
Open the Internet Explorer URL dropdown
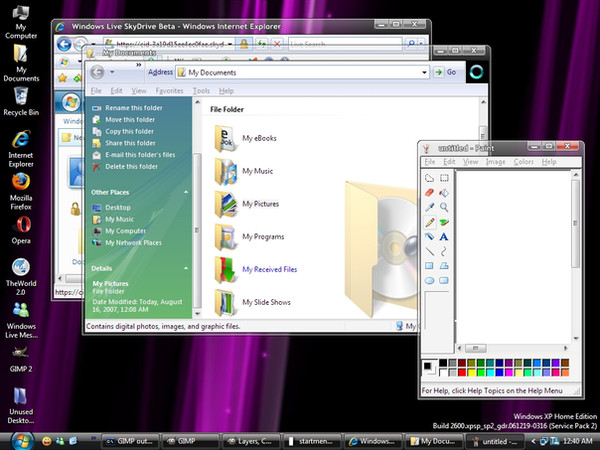click(230, 44)
